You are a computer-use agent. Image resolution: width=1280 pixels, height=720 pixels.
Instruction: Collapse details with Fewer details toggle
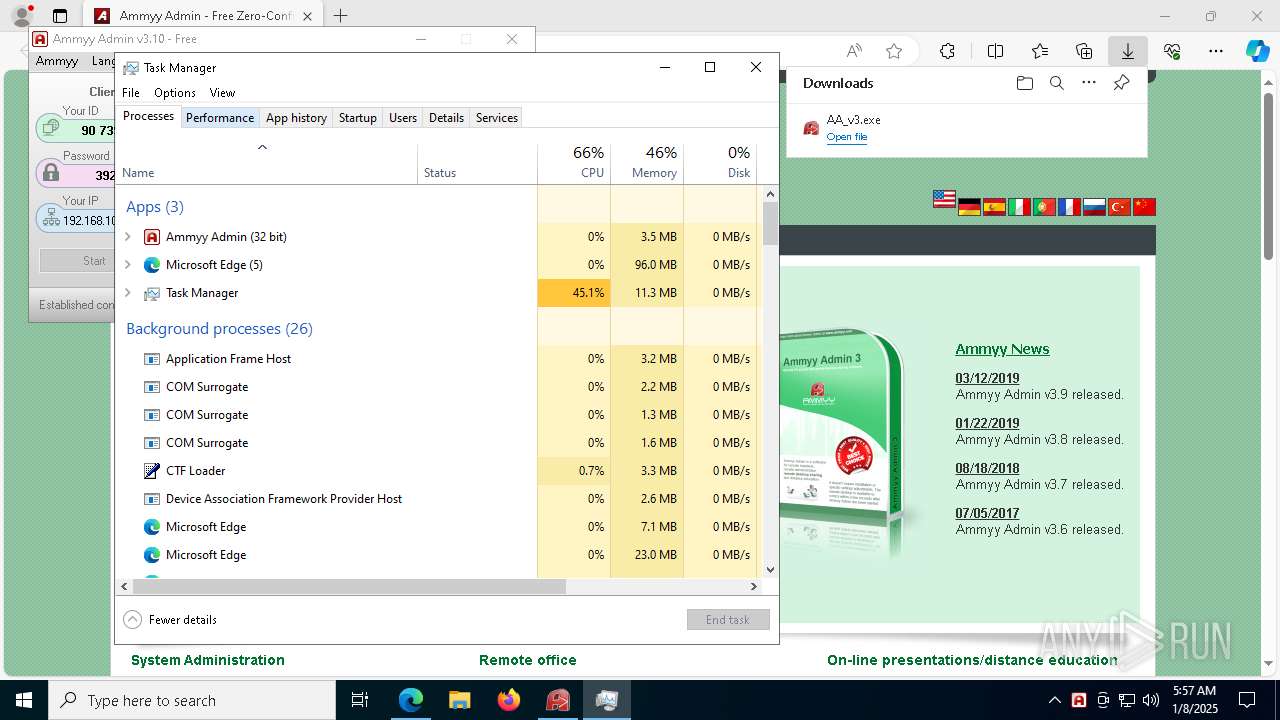170,620
